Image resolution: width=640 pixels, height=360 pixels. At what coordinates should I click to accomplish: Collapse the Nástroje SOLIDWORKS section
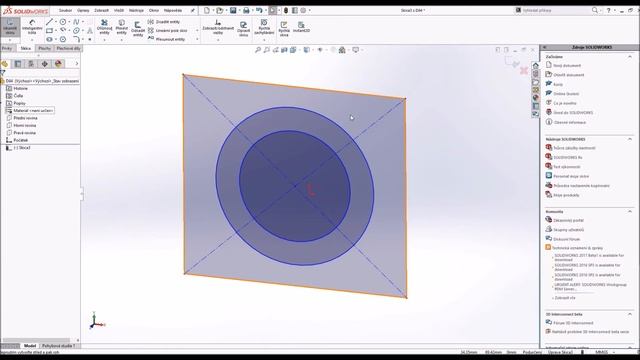[x=630, y=139]
